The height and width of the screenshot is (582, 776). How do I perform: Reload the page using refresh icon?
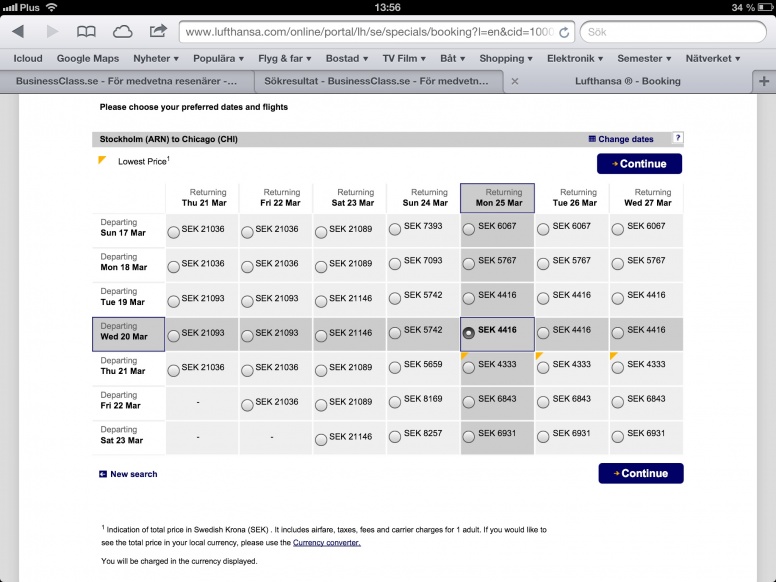[564, 32]
